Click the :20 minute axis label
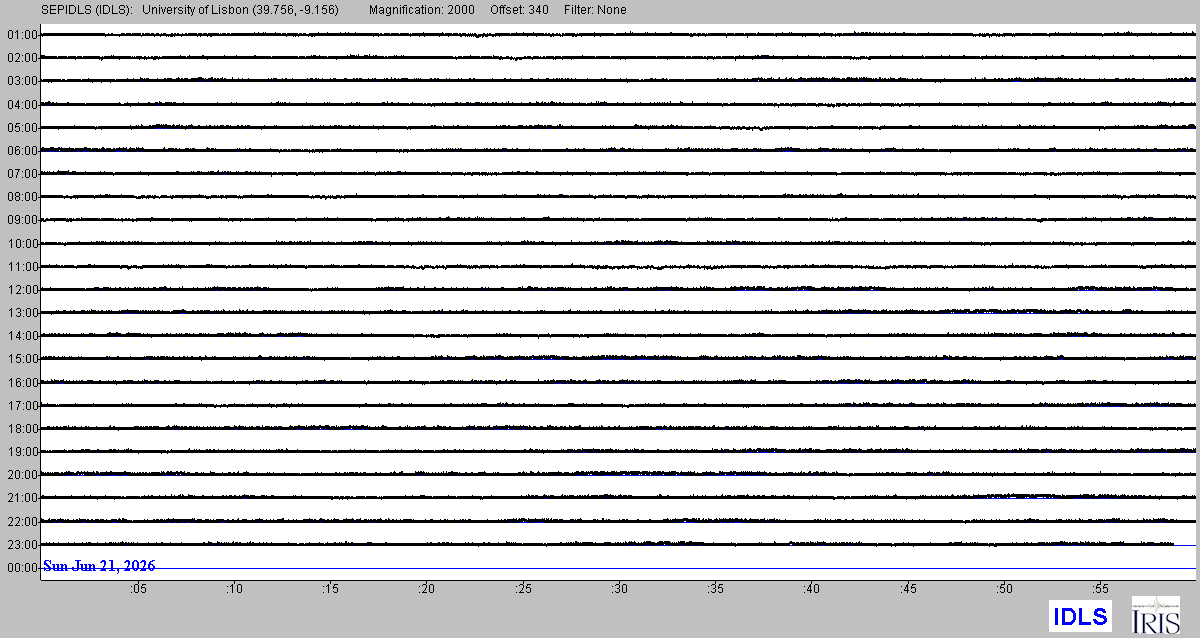The width and height of the screenshot is (1200, 638). [x=427, y=590]
